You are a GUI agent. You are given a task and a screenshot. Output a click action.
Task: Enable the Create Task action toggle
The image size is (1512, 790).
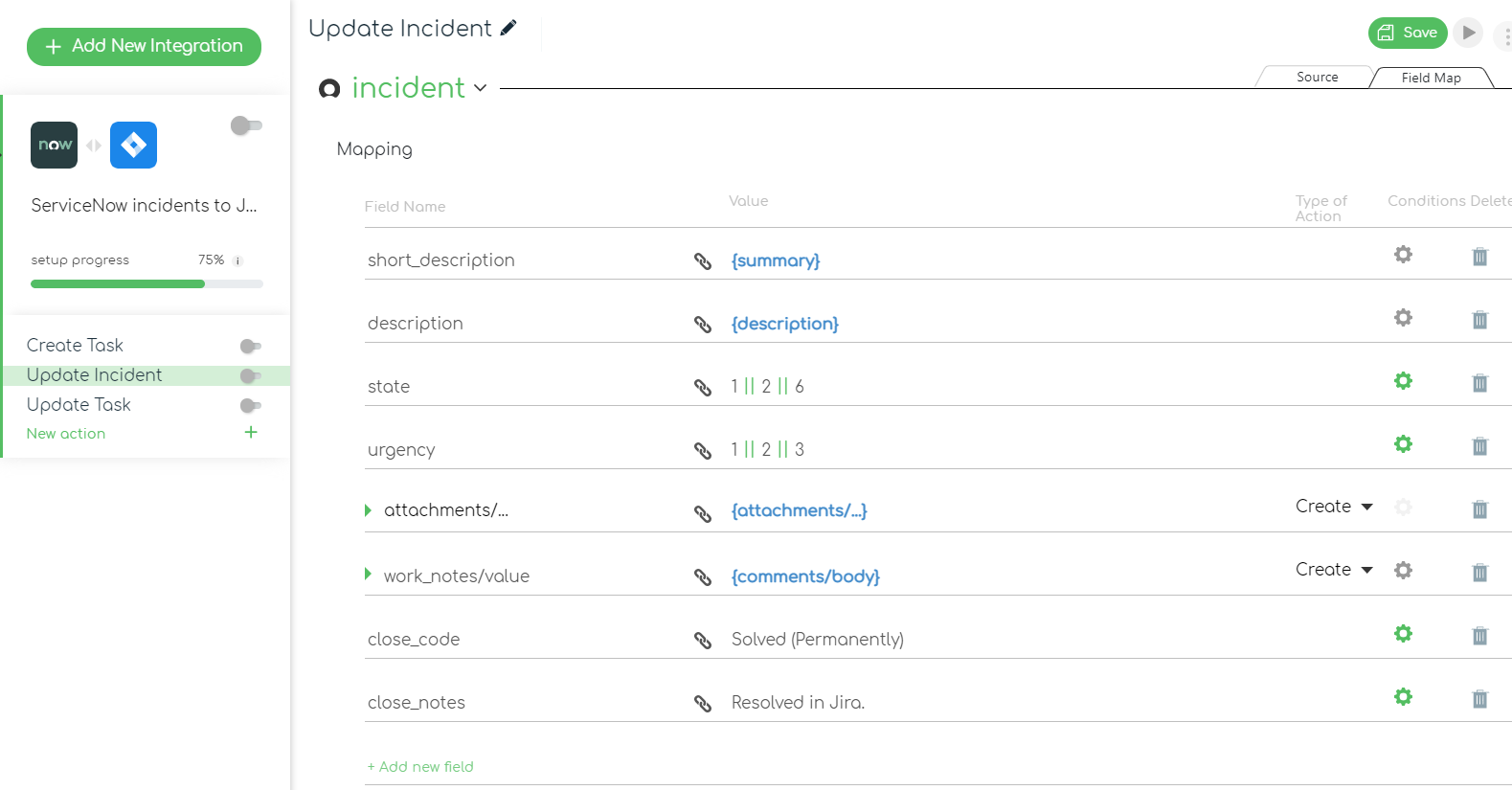pos(251,346)
